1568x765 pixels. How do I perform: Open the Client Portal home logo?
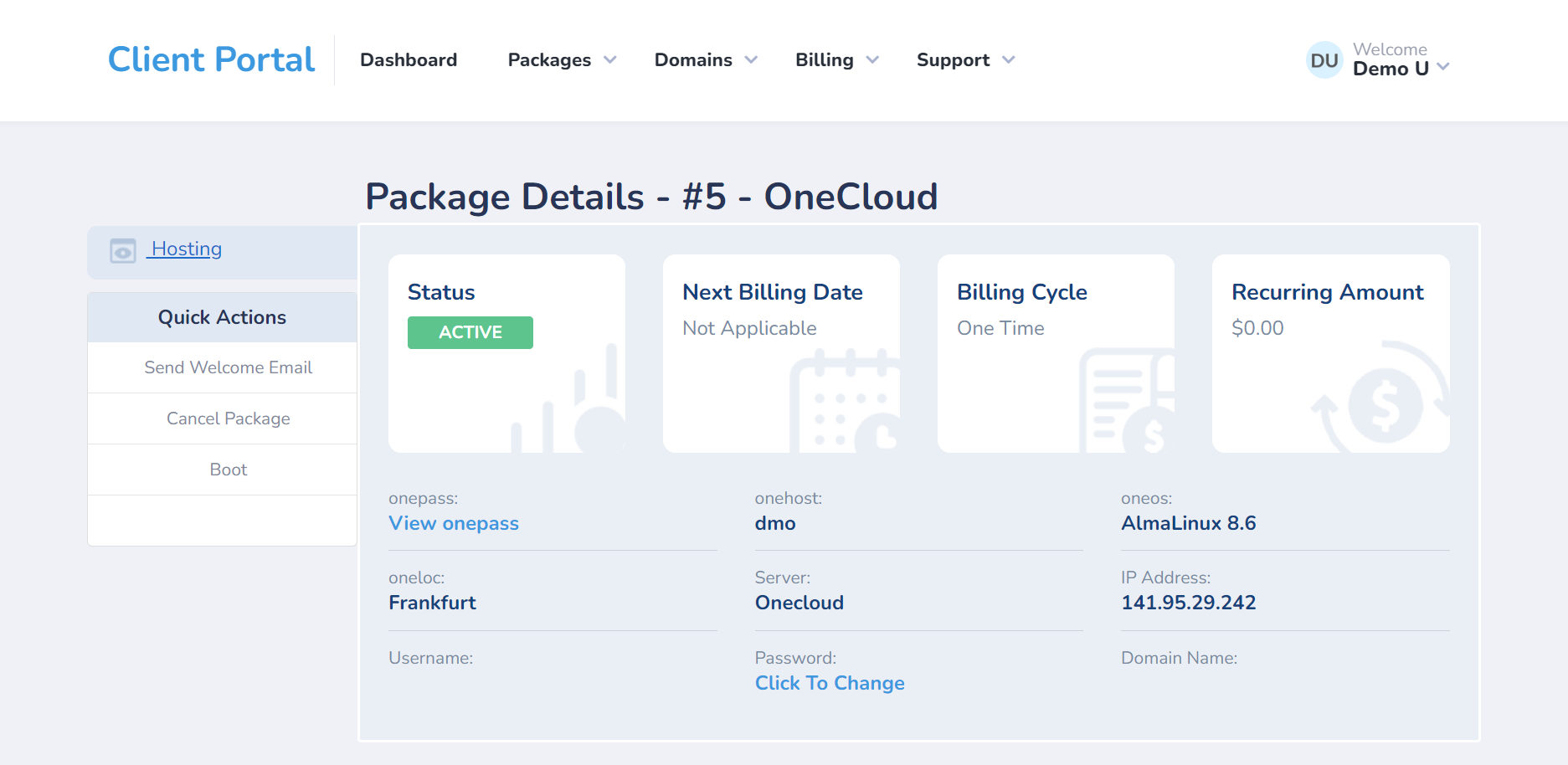211,59
